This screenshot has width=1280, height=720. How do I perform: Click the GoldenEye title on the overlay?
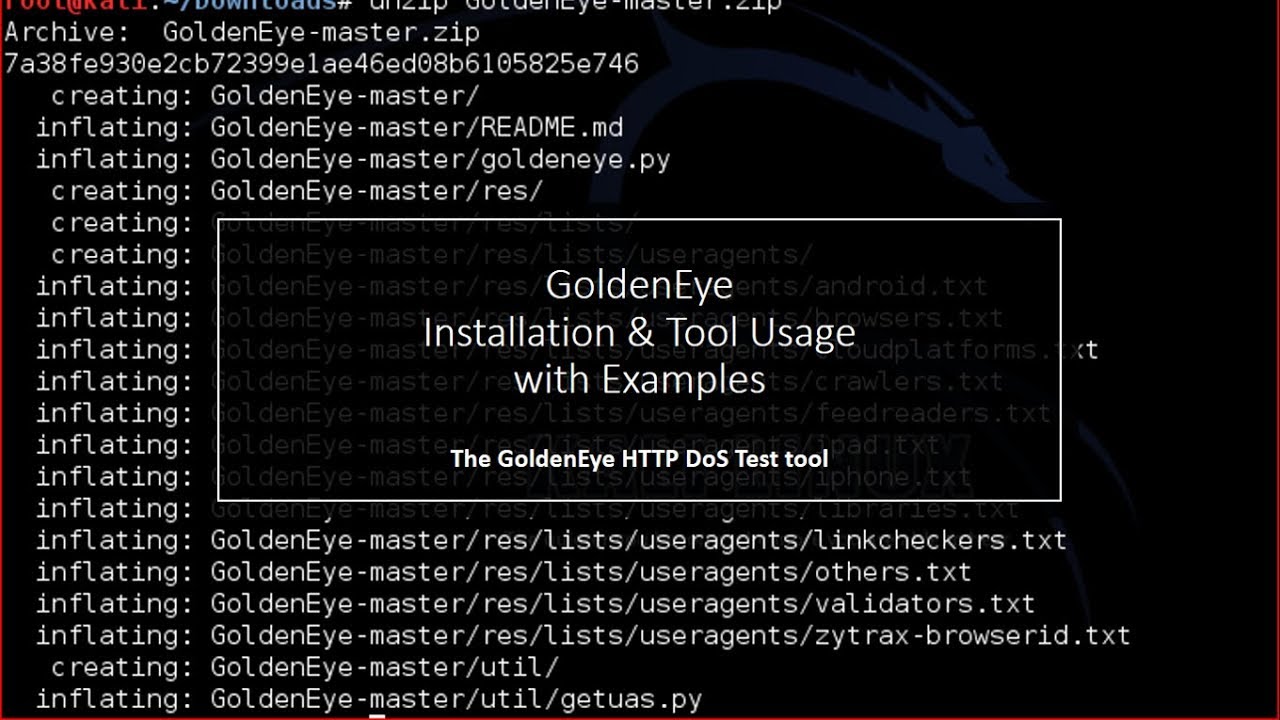coord(639,285)
